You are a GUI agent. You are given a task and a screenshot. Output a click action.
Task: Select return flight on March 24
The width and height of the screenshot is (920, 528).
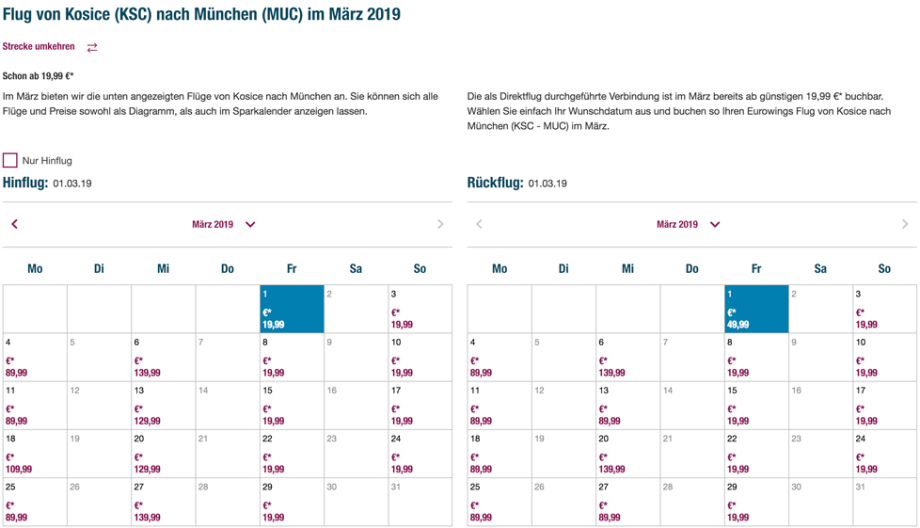tap(885, 454)
